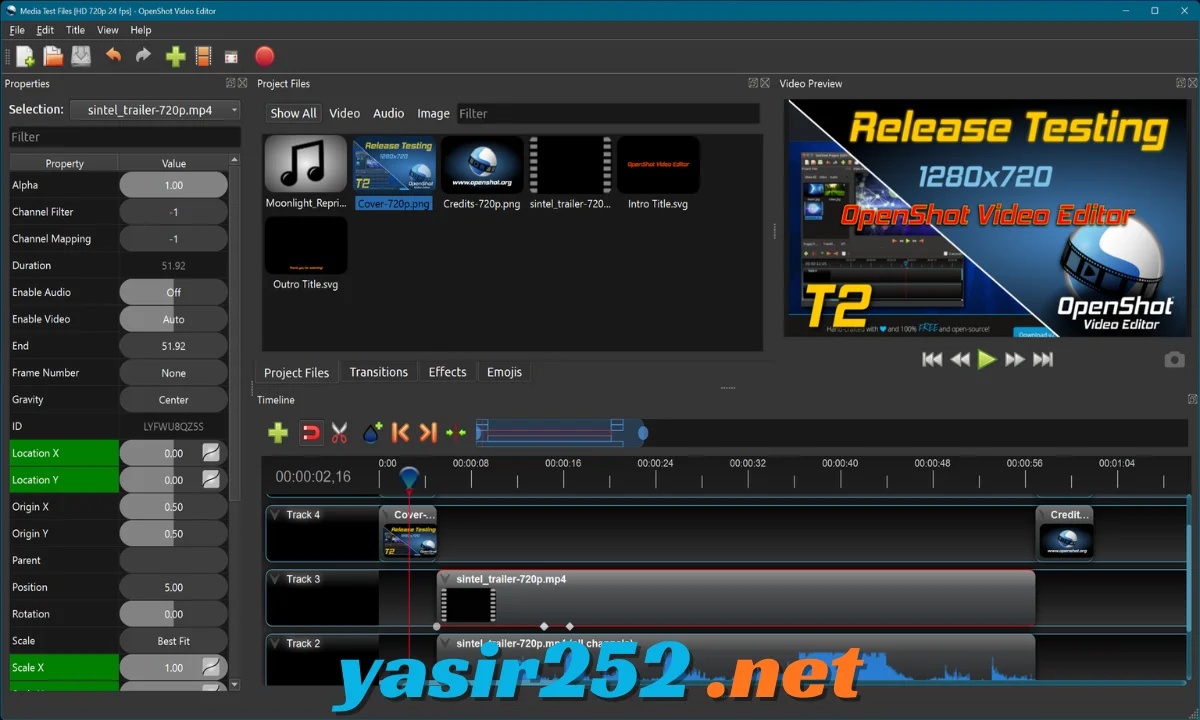1200x720 pixels.
Task: Toggle timeline snapping magnet
Action: coord(311,433)
